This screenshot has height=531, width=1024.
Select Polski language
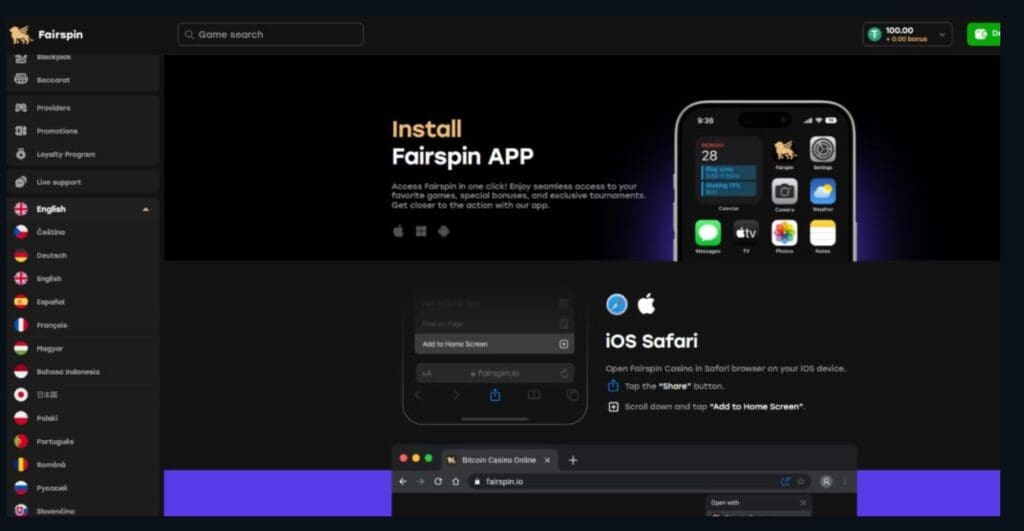coord(84,418)
